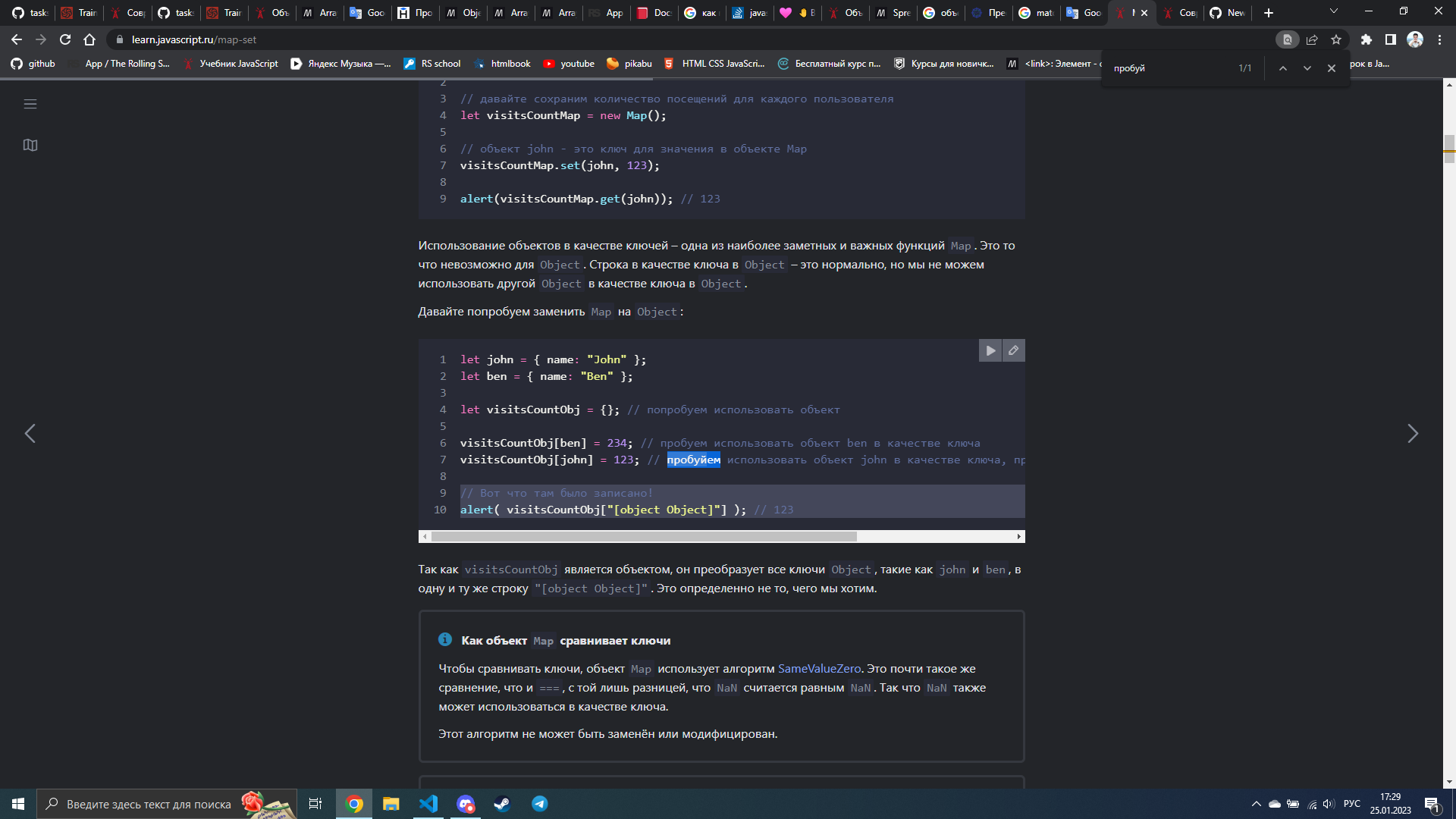Viewport: 1456px width, 819px height.
Task: Open the browser side panel icon
Action: click(x=1391, y=39)
